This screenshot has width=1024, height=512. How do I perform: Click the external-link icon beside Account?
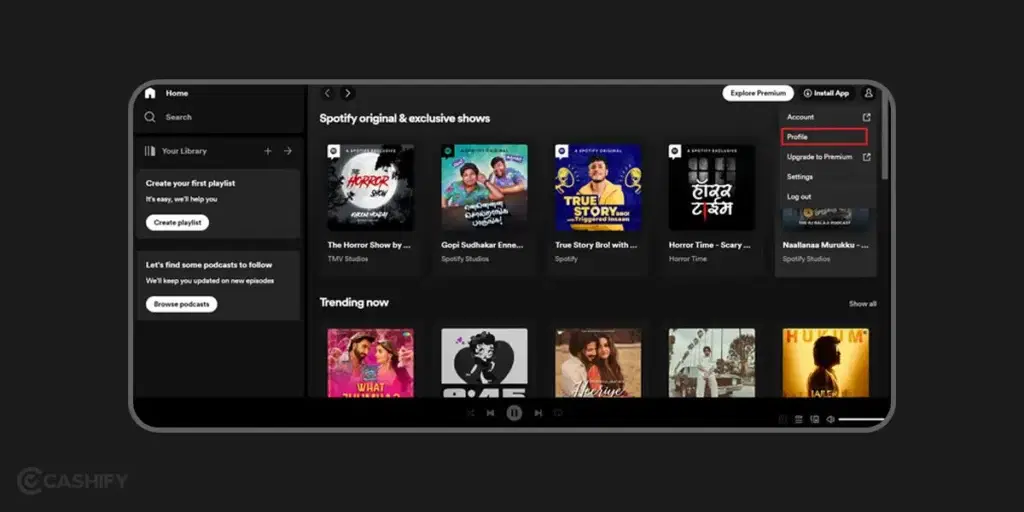(867, 118)
